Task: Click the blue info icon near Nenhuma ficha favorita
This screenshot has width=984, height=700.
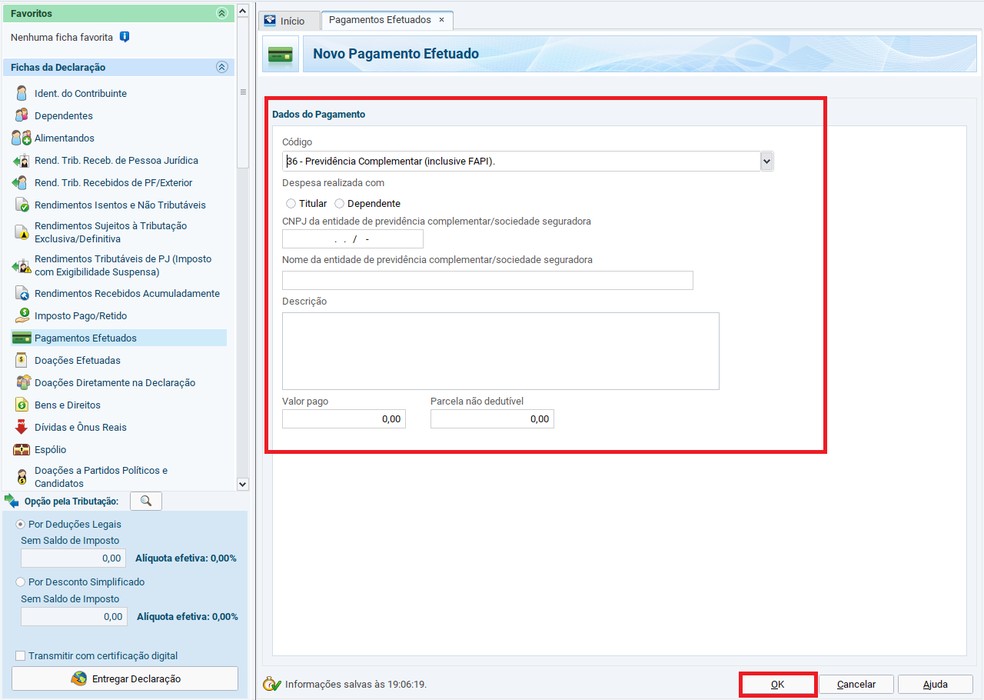Action: pos(124,37)
